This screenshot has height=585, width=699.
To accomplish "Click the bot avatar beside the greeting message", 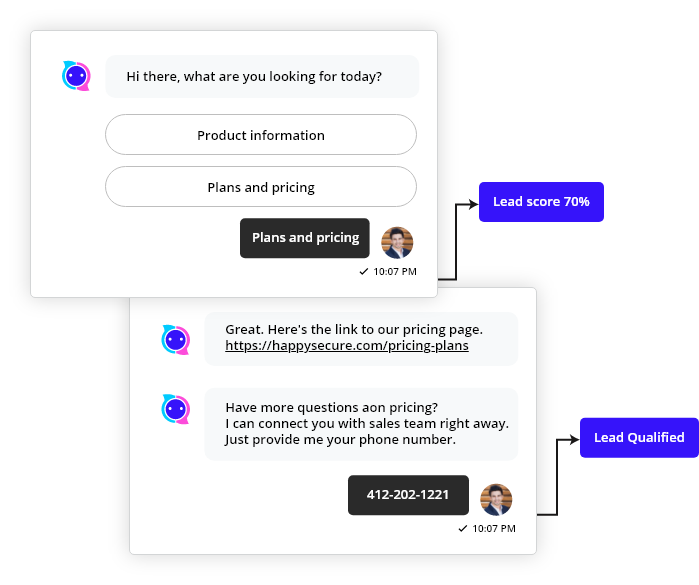I will point(76,76).
